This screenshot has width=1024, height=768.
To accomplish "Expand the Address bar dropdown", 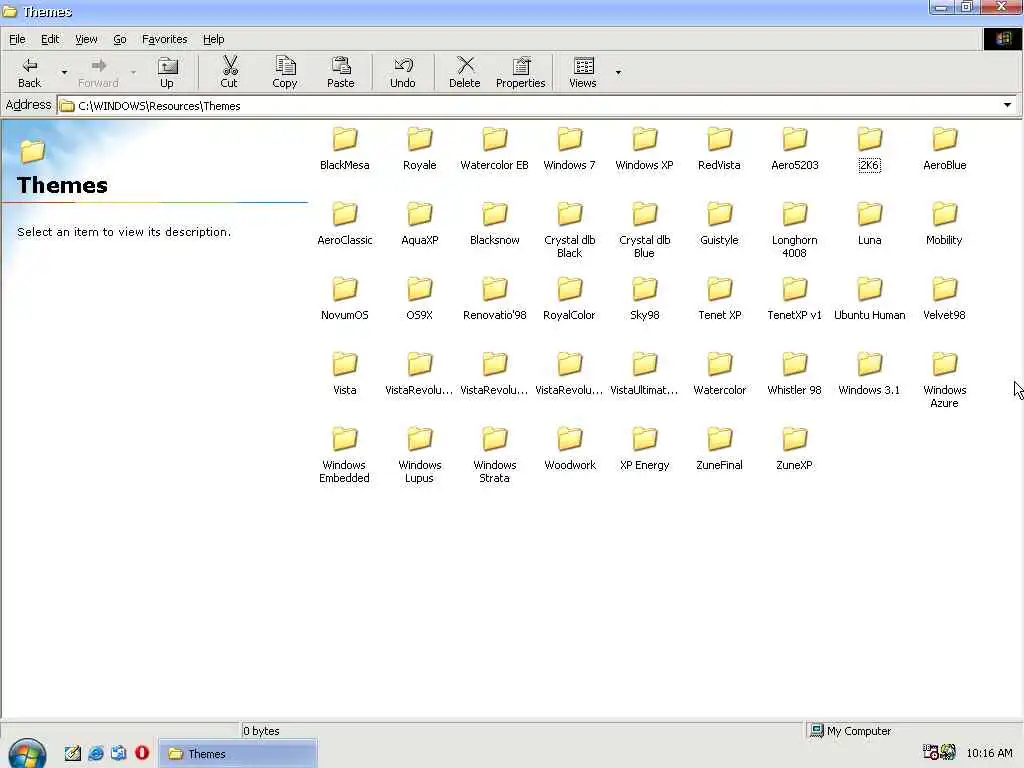I will [x=1007, y=105].
